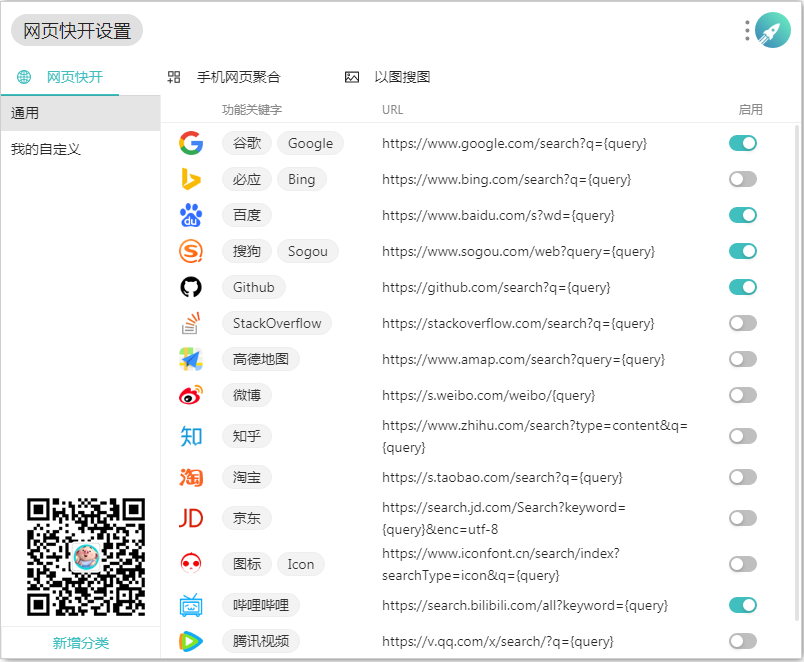The width and height of the screenshot is (804, 662).
Task: Click the 百度 keyword tag
Action: 247,215
